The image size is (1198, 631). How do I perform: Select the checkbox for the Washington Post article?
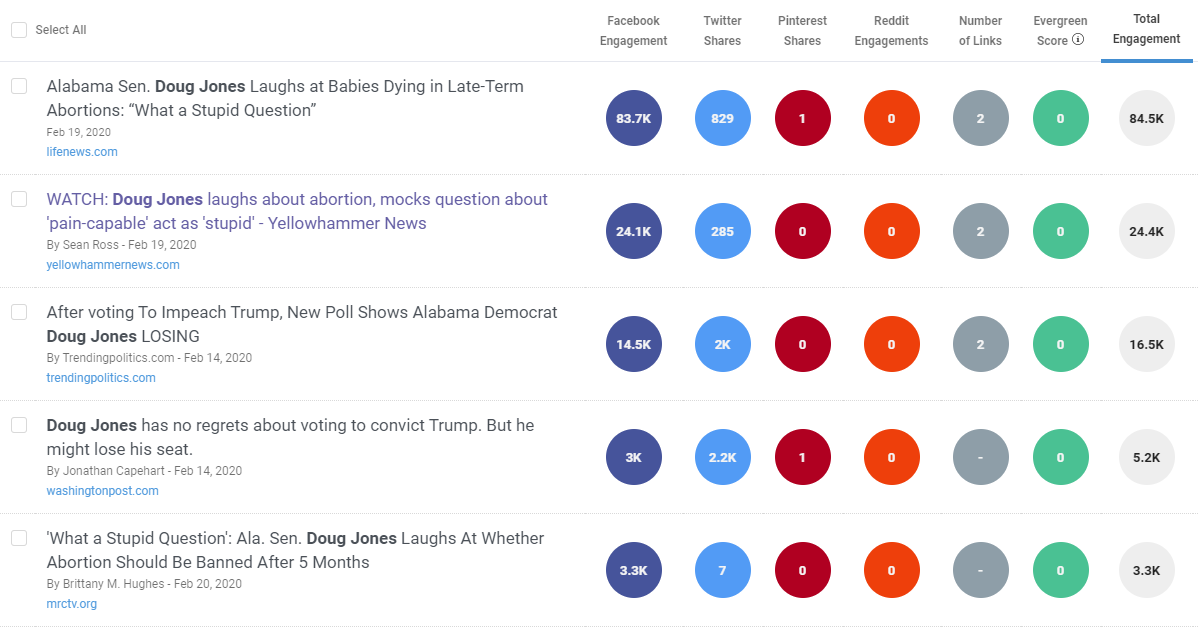[18, 425]
